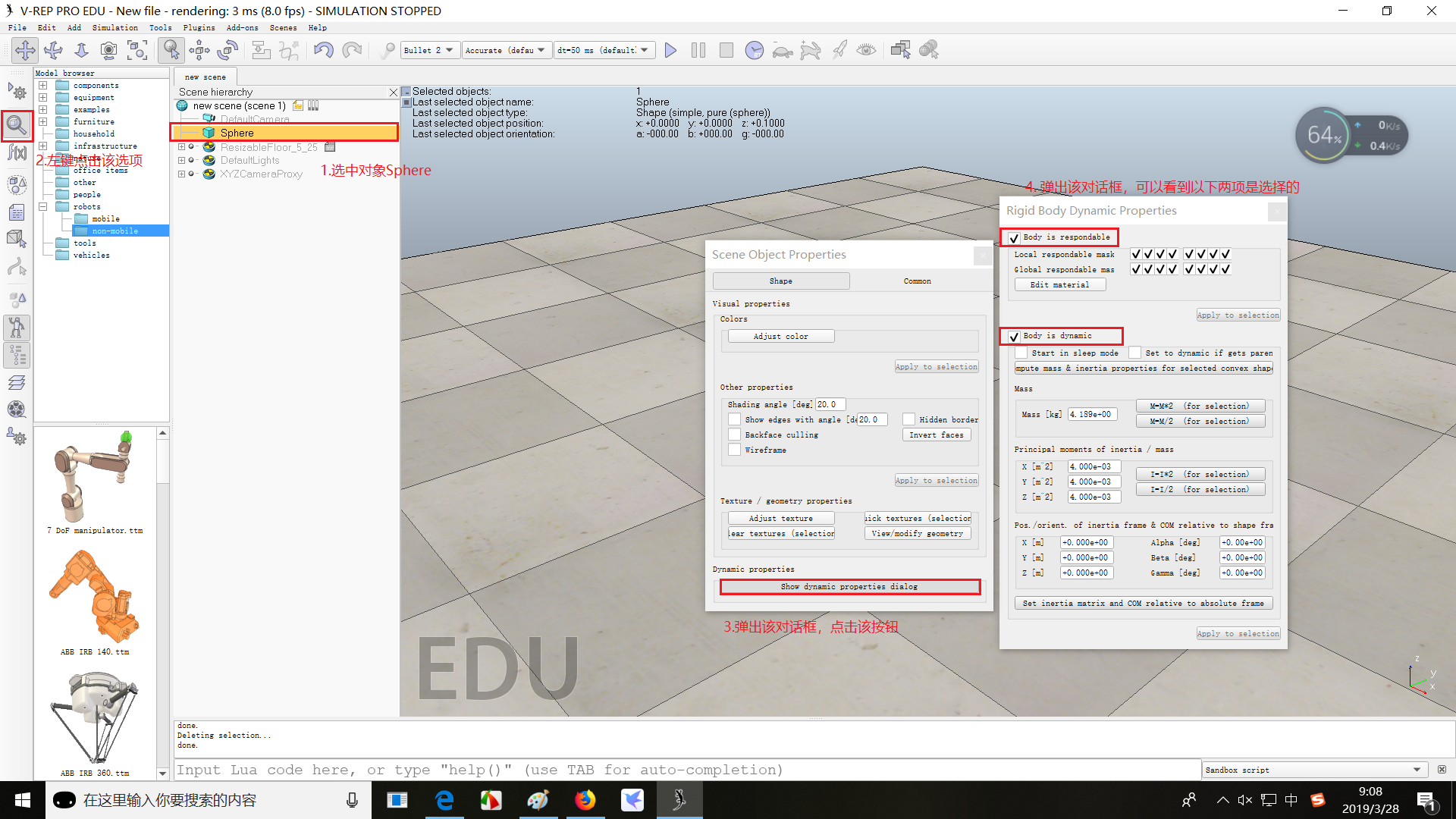Uncheck Body is respondable checkbox
This screenshot has width=1456, height=819.
1014,238
